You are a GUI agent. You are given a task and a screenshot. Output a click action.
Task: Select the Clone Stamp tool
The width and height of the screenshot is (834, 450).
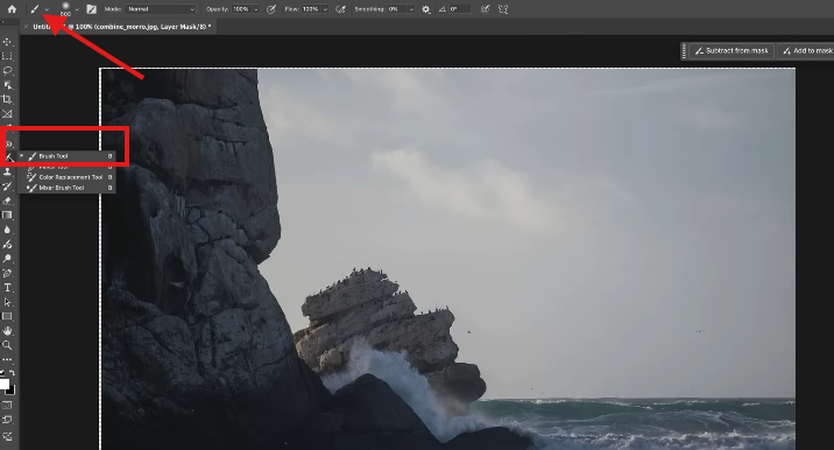[7, 172]
